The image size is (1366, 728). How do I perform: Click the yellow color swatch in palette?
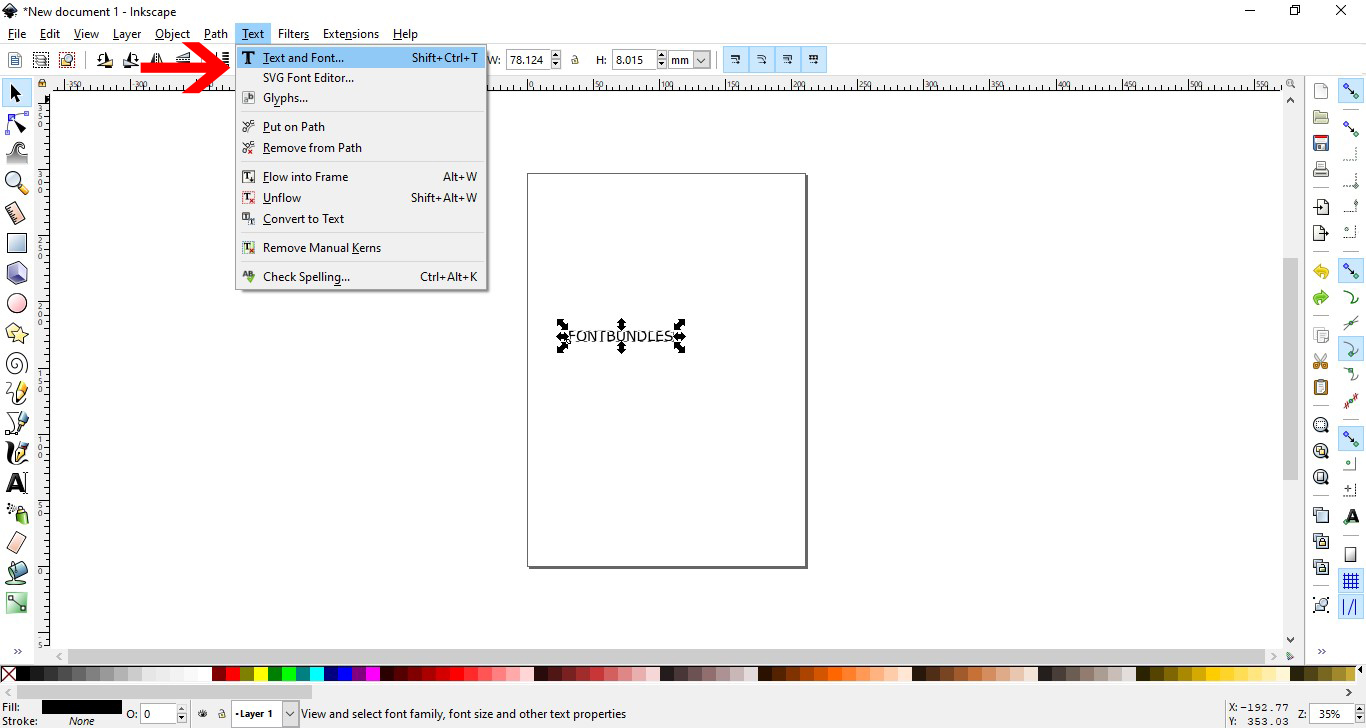(x=261, y=675)
